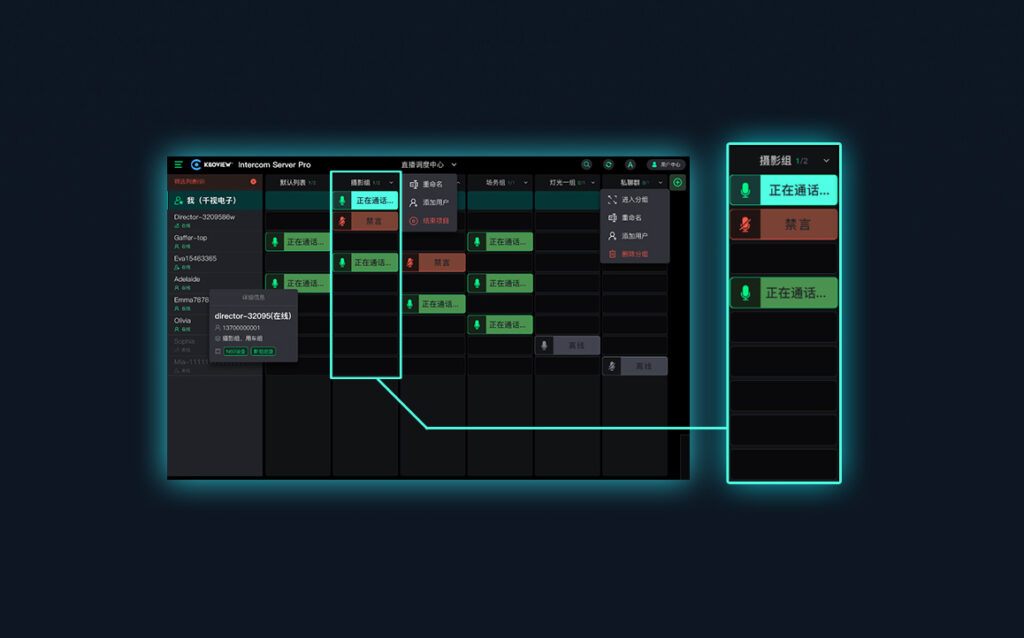Toggle the top green microphone in enlarged 摄影组 panel

click(x=744, y=190)
